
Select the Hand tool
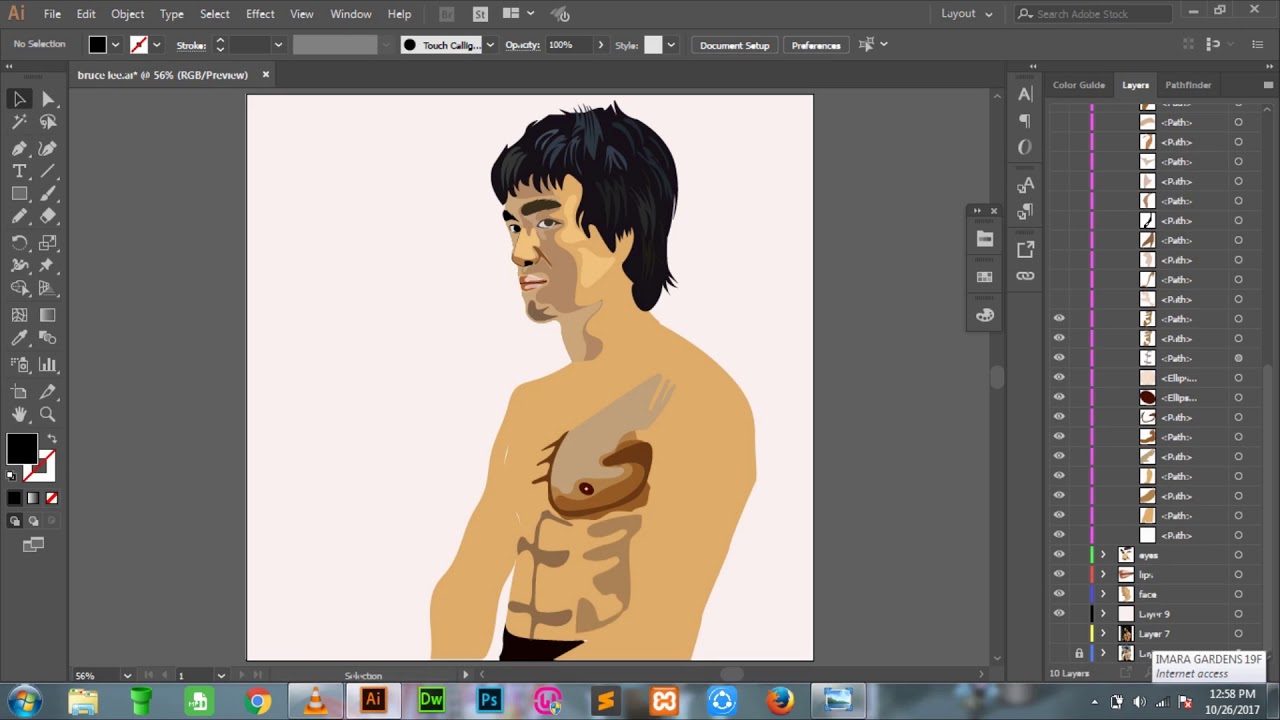[19, 414]
